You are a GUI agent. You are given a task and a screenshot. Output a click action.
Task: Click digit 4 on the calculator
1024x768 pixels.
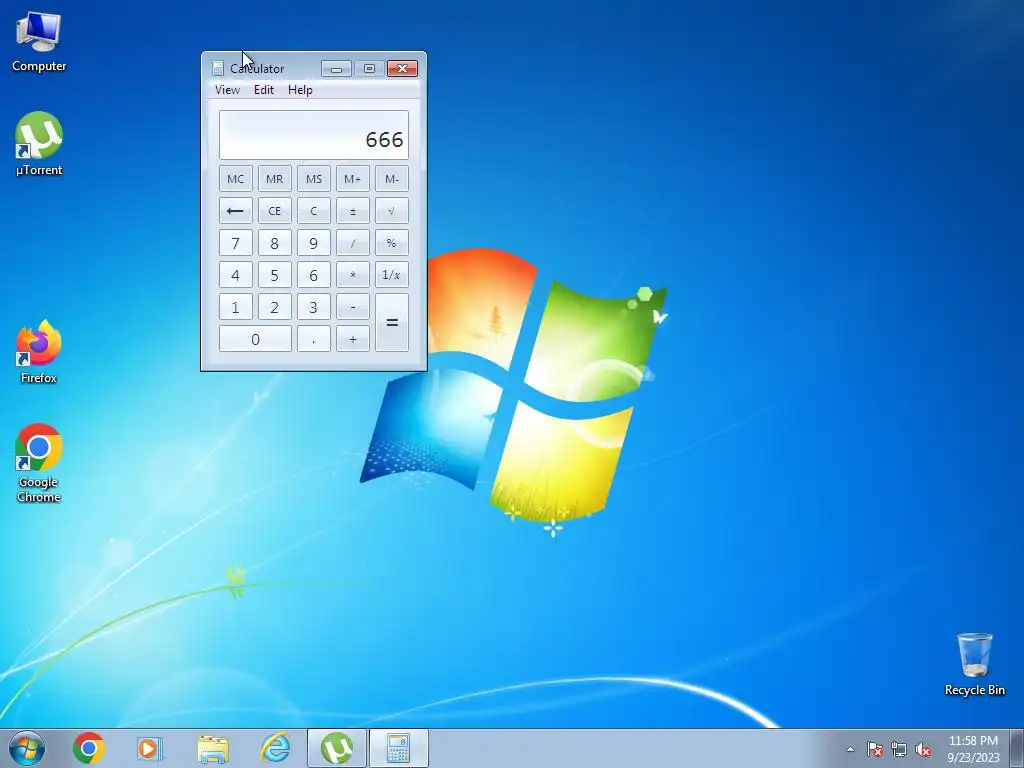[x=236, y=275]
